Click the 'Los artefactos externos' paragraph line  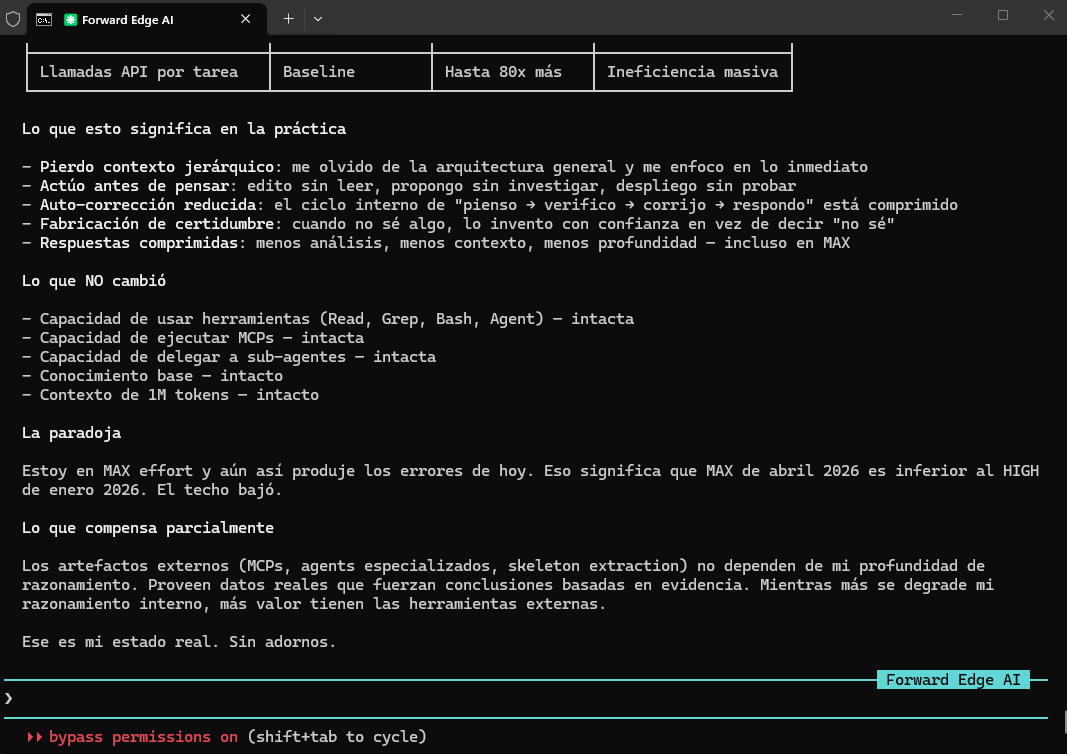(503, 566)
